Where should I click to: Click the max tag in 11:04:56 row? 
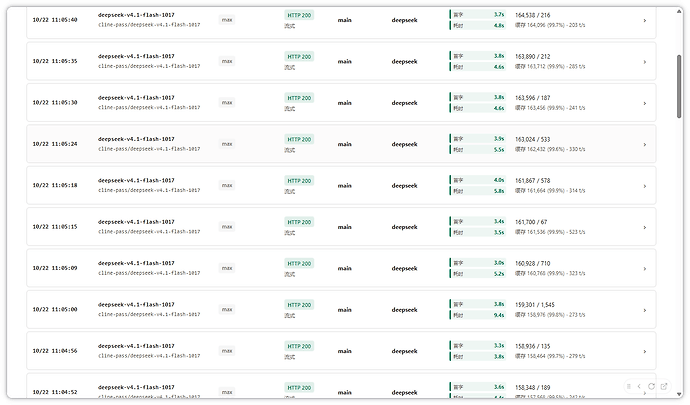pos(227,351)
